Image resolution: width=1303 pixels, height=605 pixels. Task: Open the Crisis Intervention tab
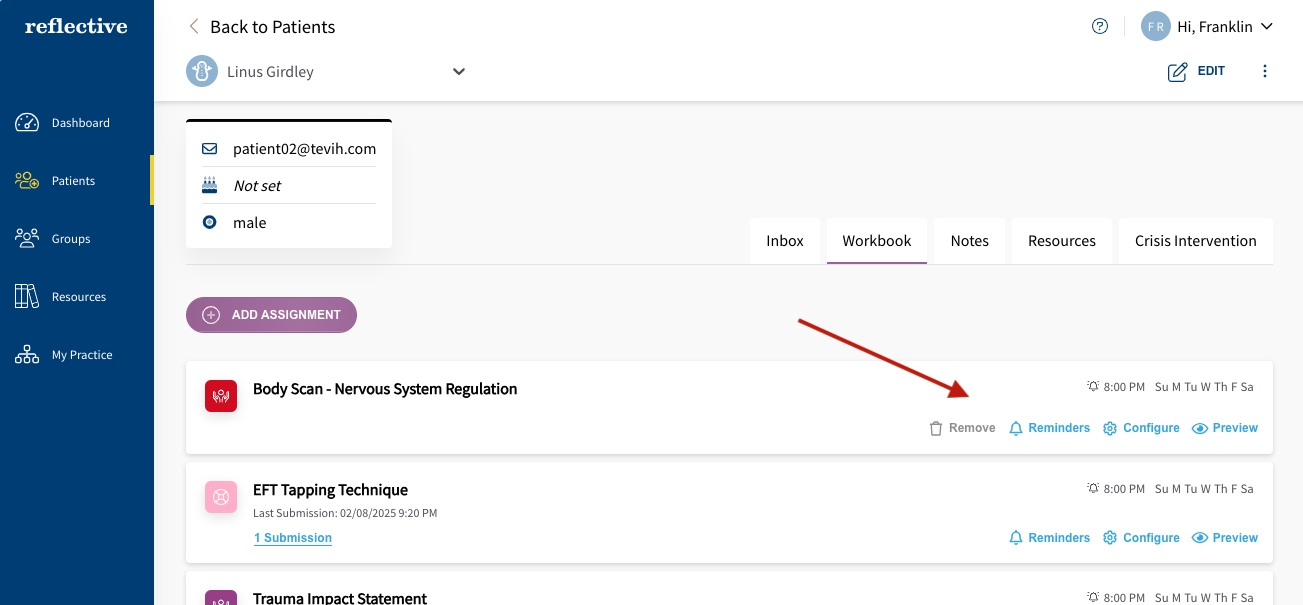1195,240
